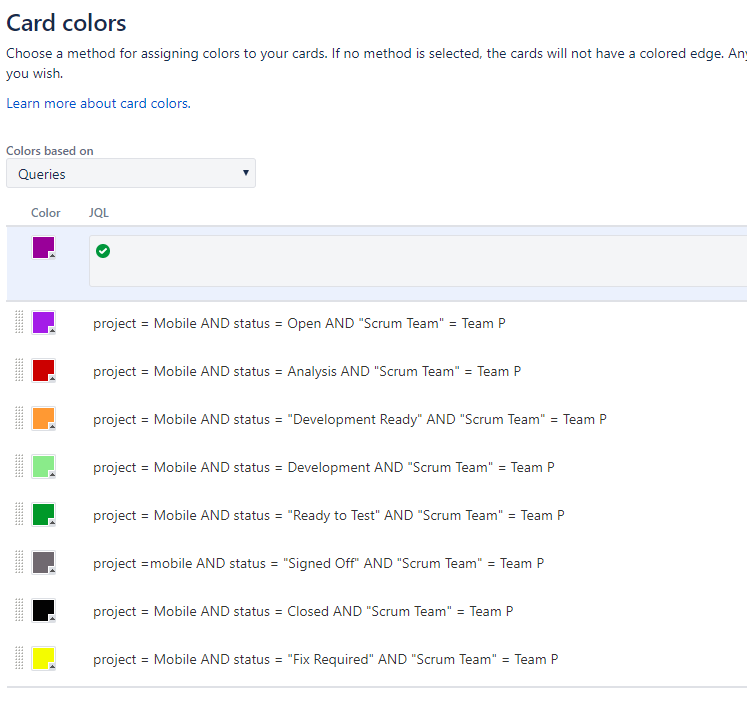Change purple swatch for status Open query

[43, 323]
